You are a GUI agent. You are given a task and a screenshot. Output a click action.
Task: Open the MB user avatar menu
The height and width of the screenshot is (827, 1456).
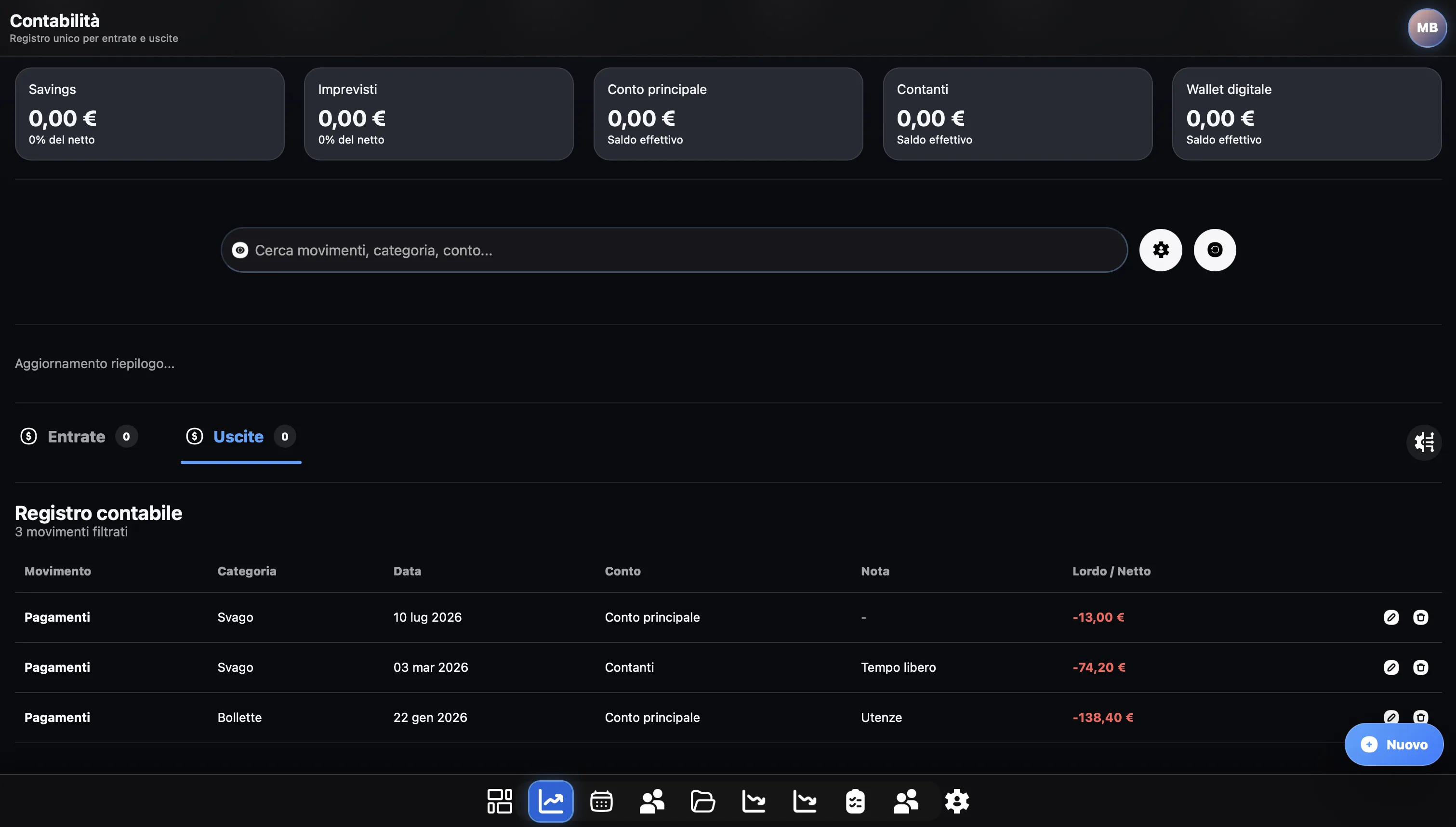coord(1427,27)
